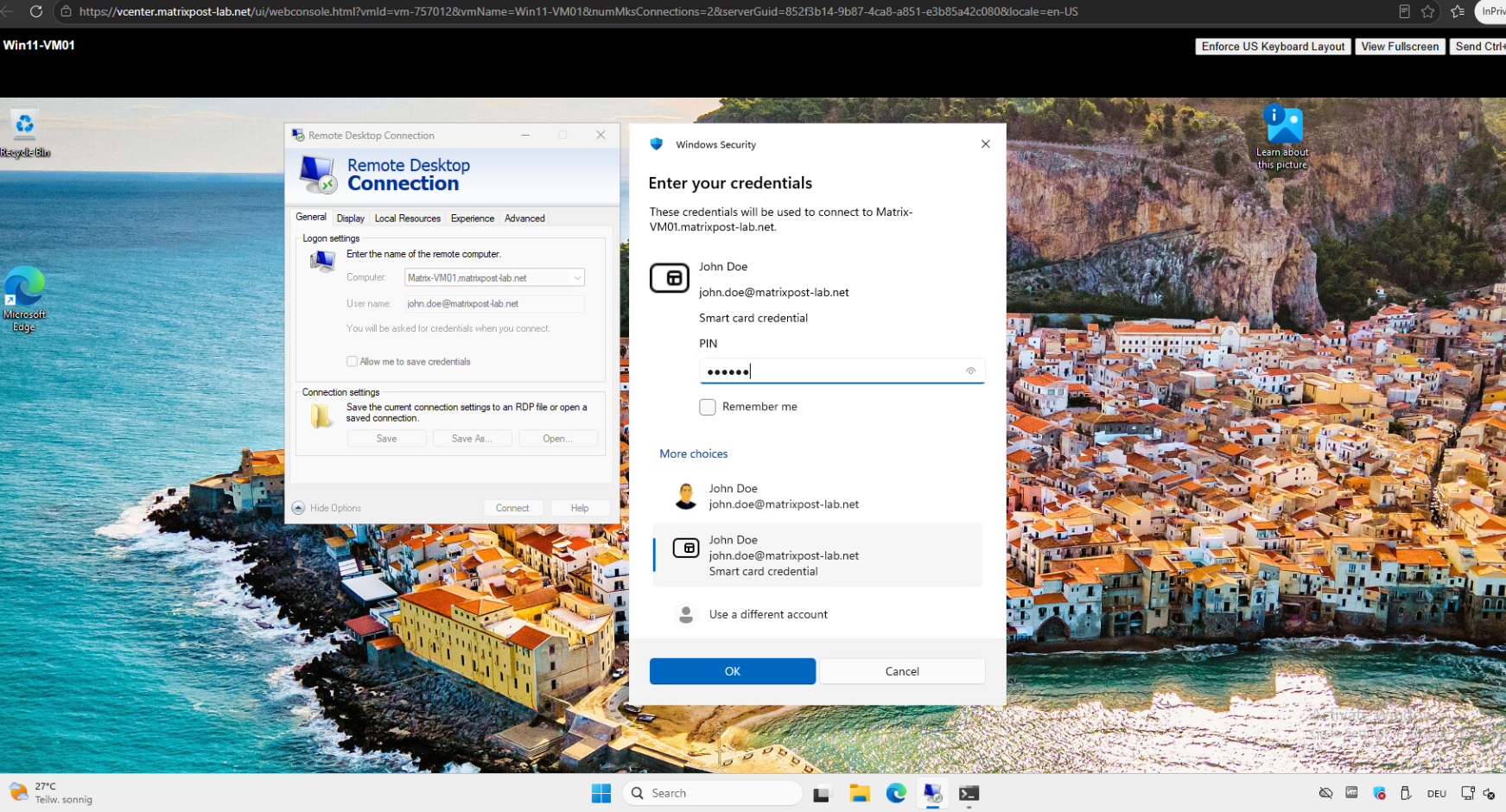Screen dimensions: 1506x812
Task: Open the Task View taskbar icon
Action: click(822, 793)
